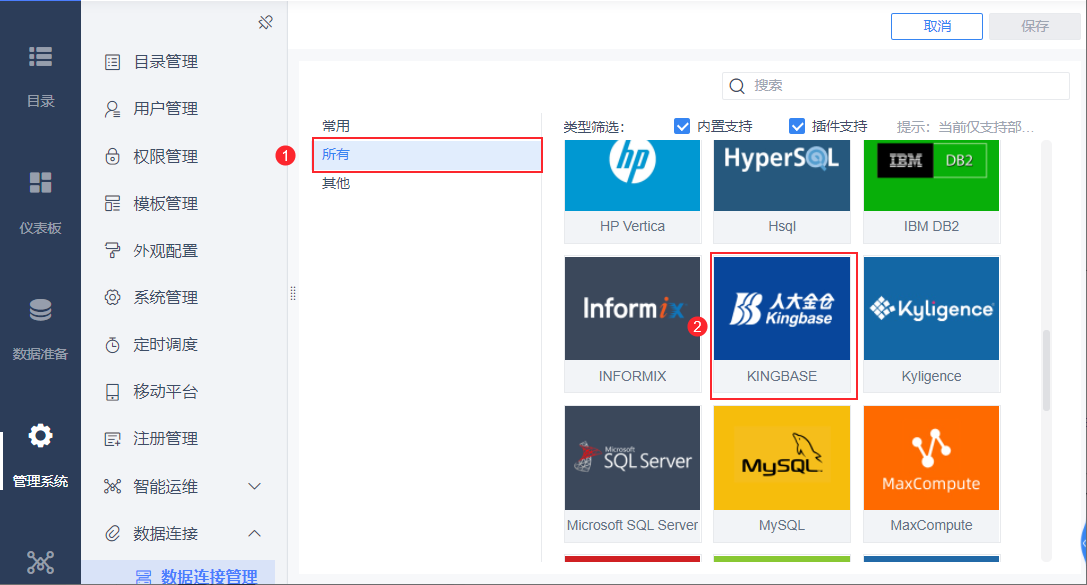Open the 目录 list icon in left rail

[40, 57]
